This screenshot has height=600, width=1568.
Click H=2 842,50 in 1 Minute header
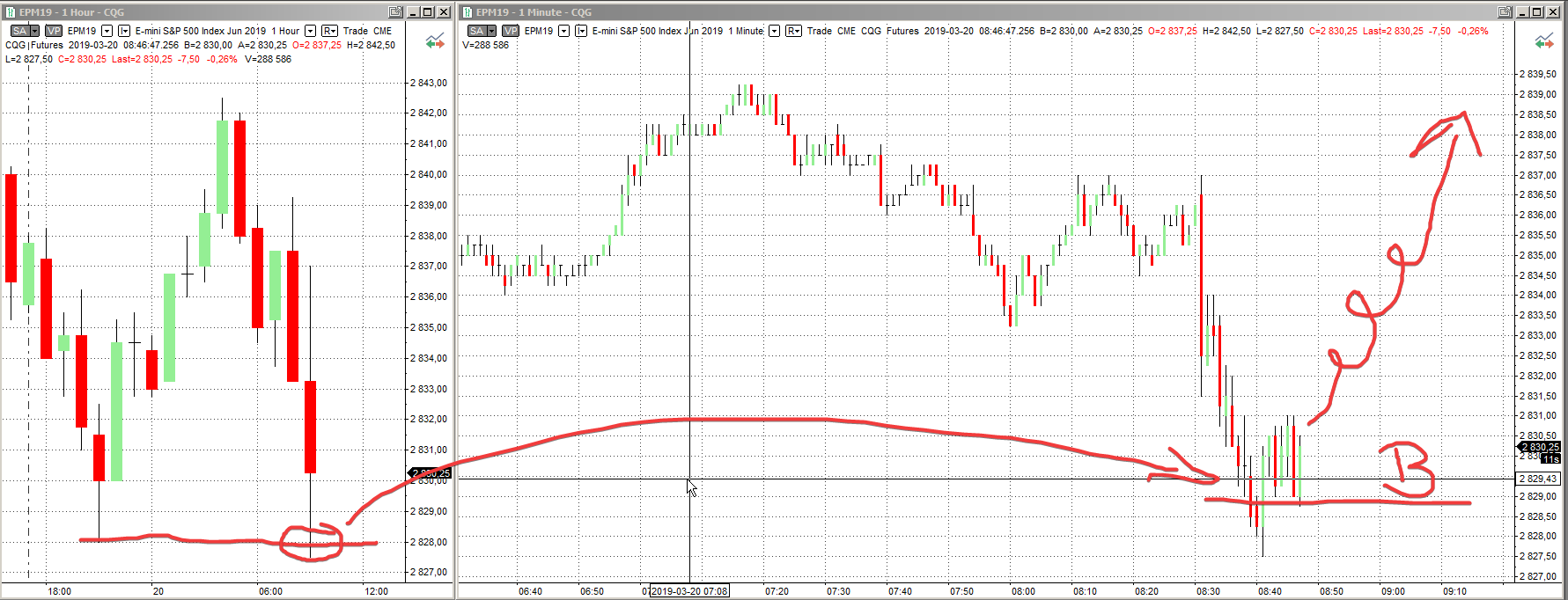[x=1226, y=31]
